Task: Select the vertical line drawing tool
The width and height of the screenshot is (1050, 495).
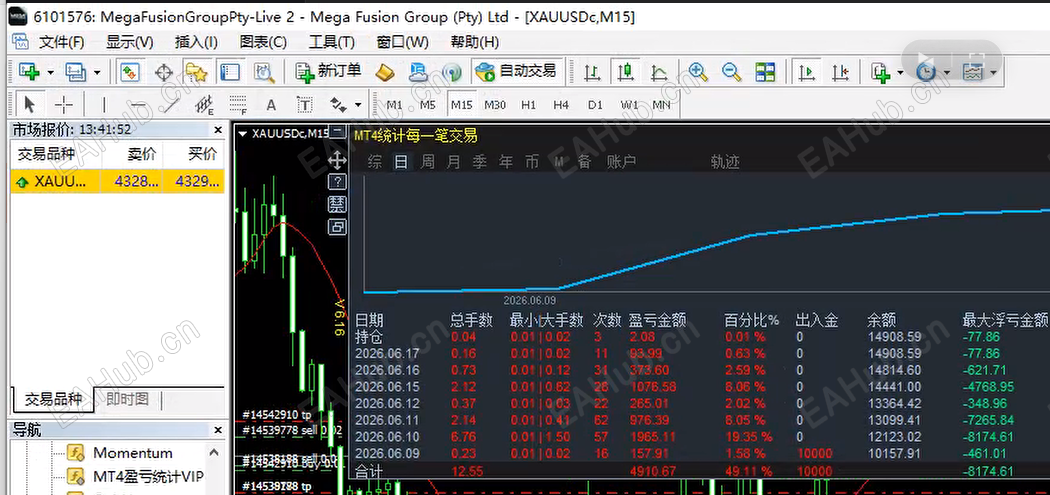Action: (x=104, y=104)
